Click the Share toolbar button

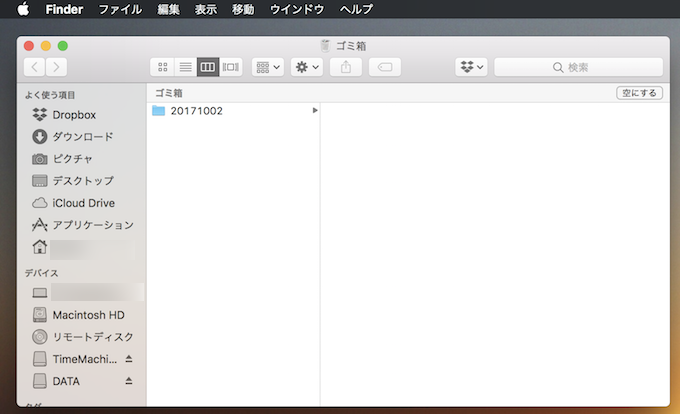(346, 67)
